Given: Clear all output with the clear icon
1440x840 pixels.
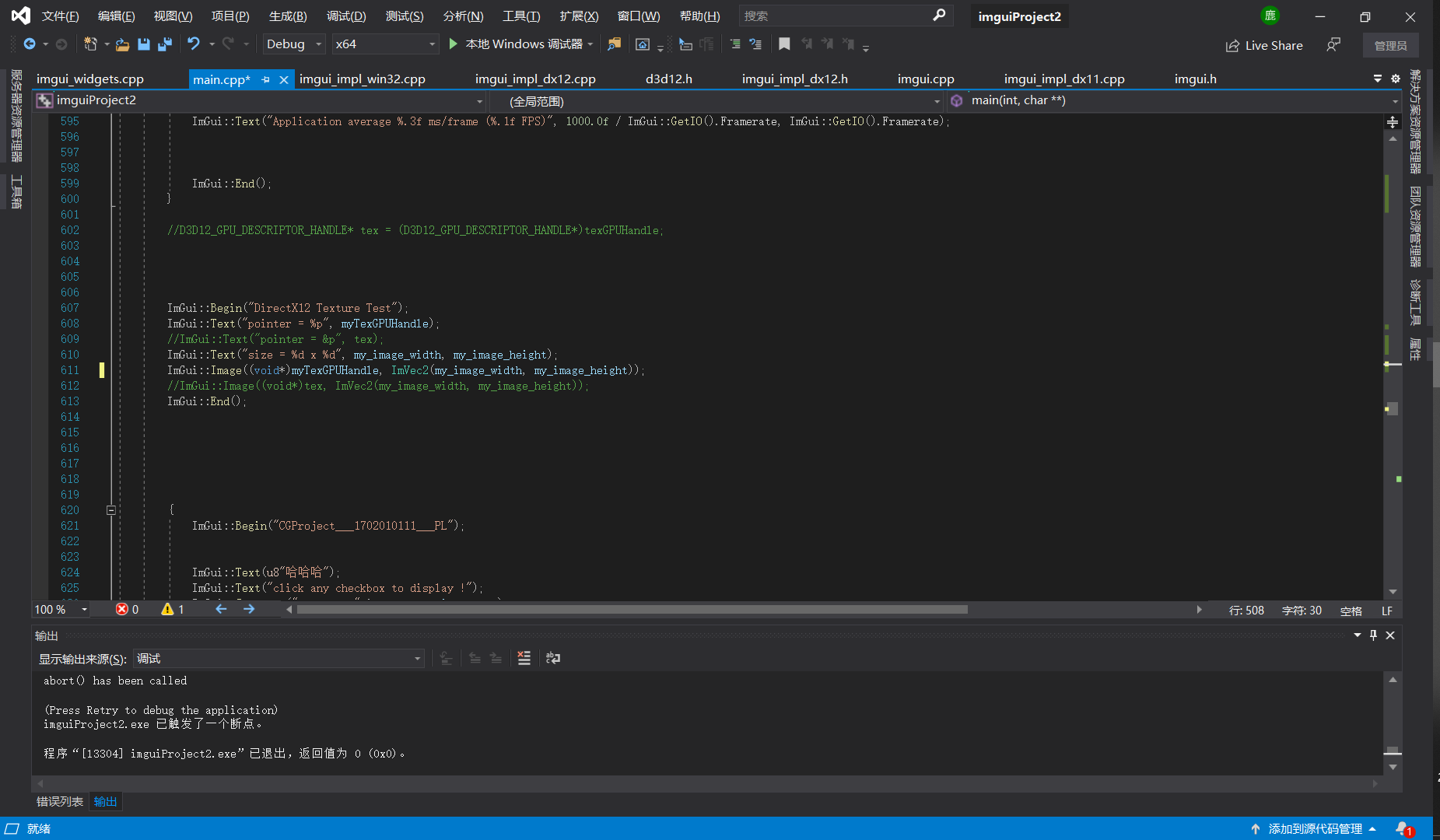Looking at the screenshot, I should [x=524, y=658].
